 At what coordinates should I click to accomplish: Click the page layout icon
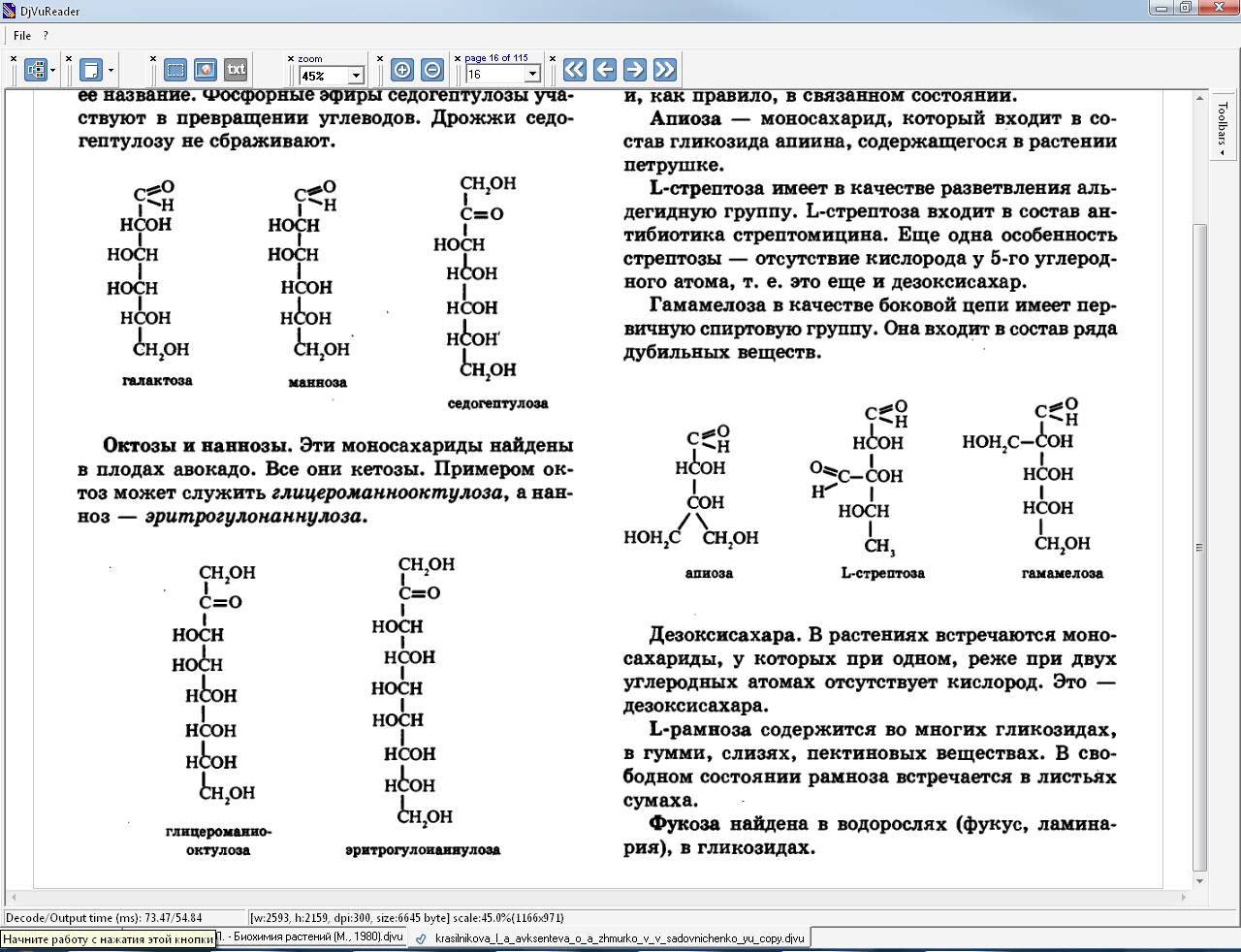coord(90,70)
